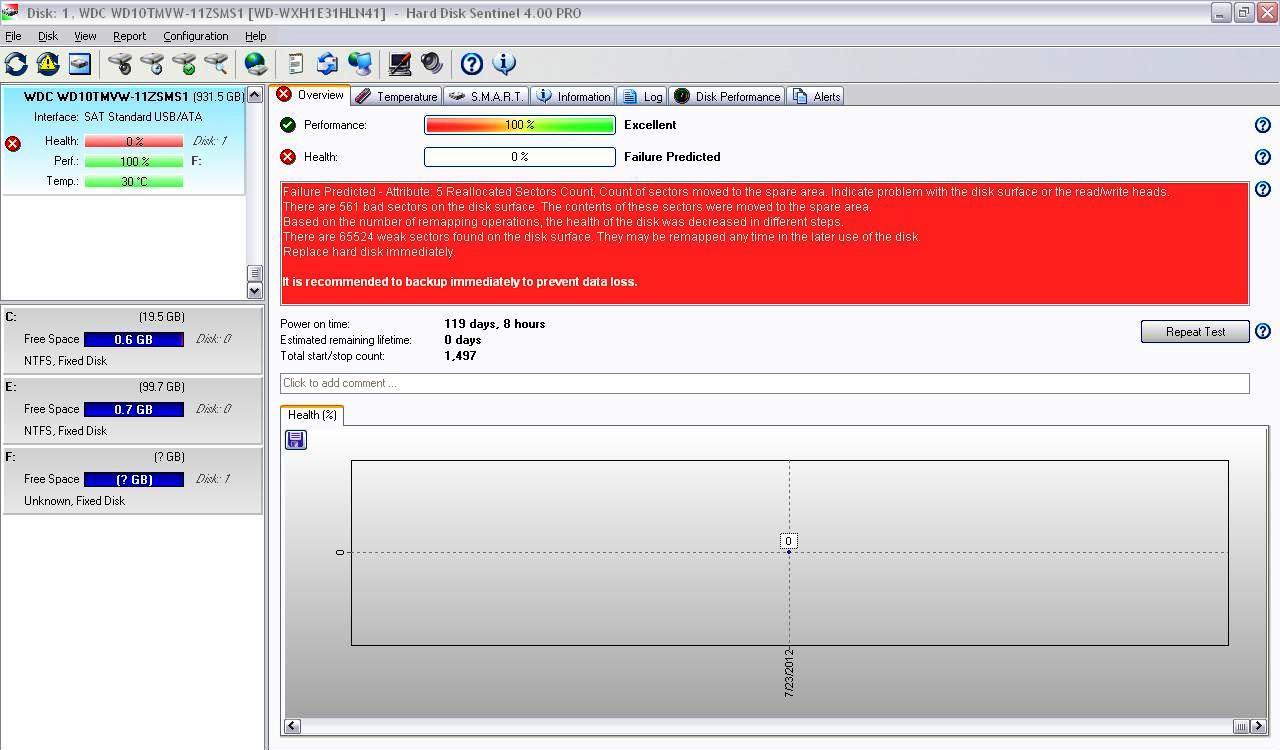Switch to the Disk Performance tab
The height and width of the screenshot is (750, 1280).
(x=727, y=96)
